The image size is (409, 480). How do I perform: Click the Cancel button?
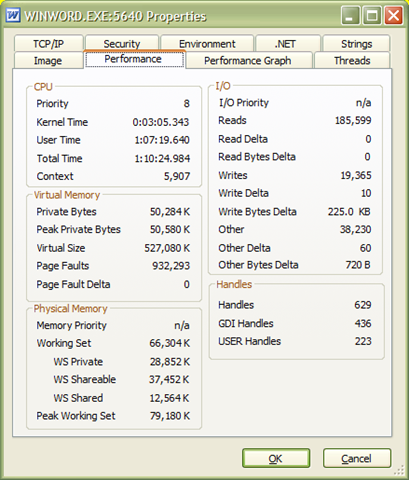point(356,458)
